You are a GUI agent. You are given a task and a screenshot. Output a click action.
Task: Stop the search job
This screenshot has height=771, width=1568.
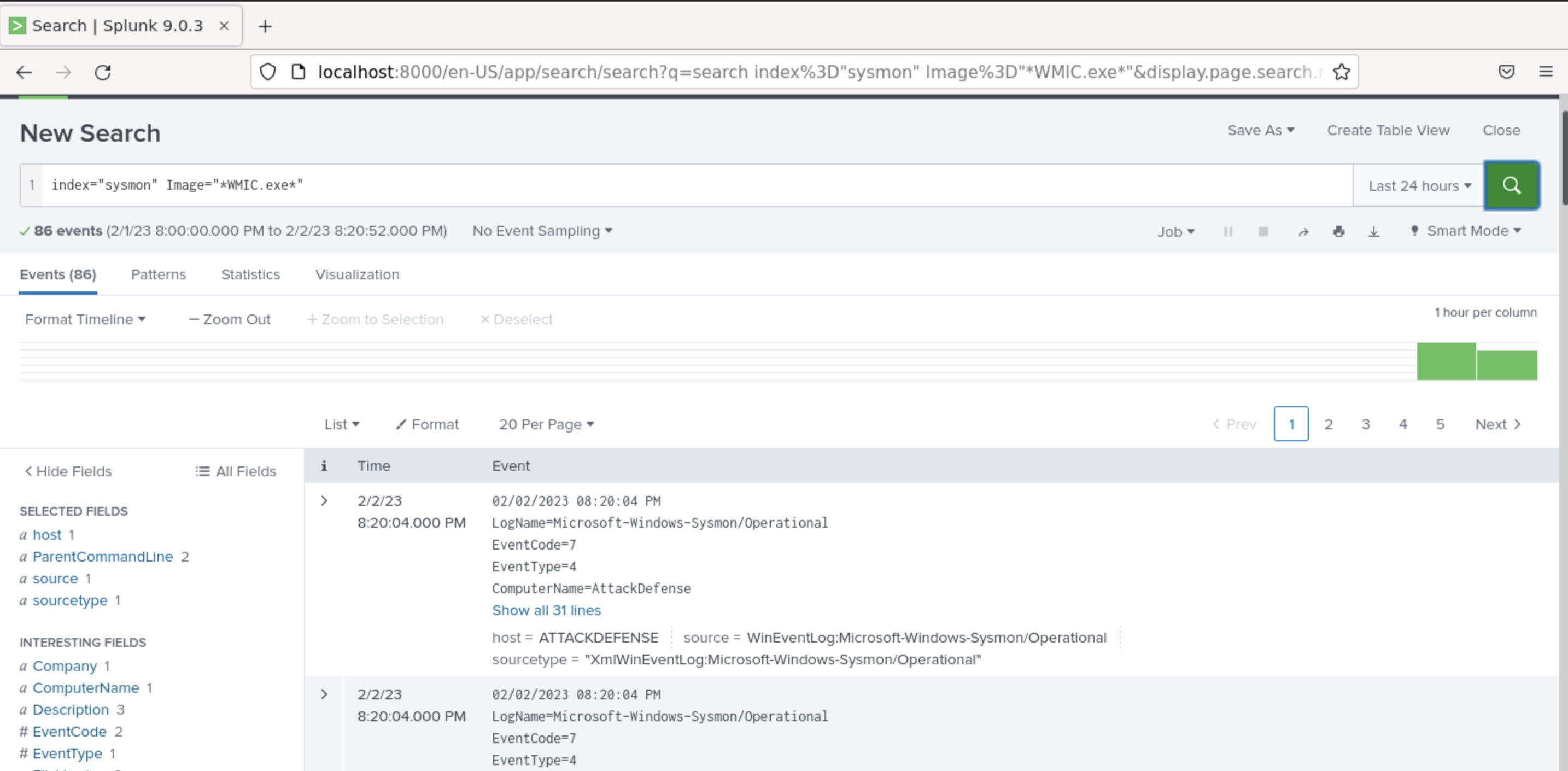click(x=1263, y=231)
